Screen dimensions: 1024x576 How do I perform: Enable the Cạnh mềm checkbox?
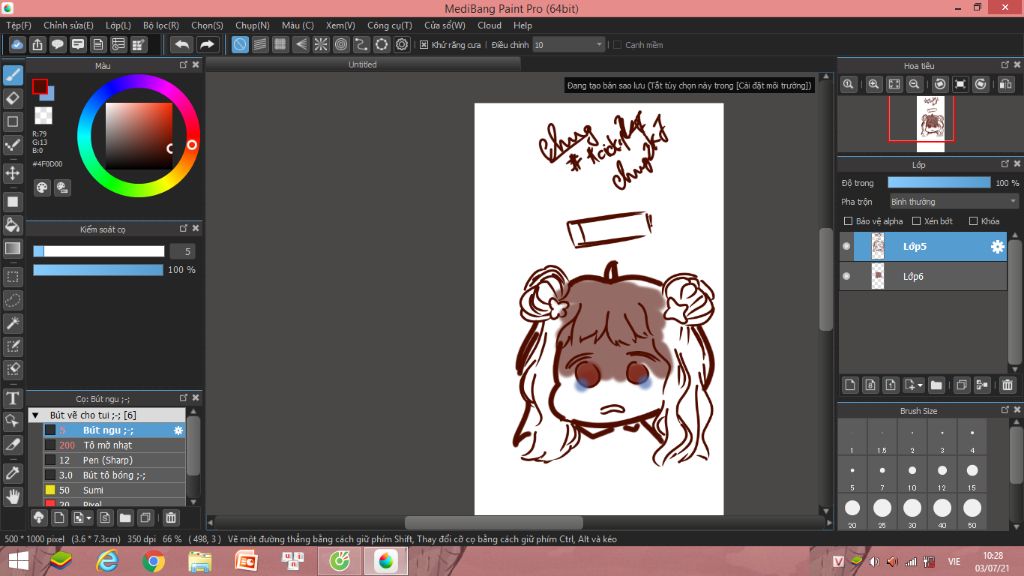coord(617,45)
